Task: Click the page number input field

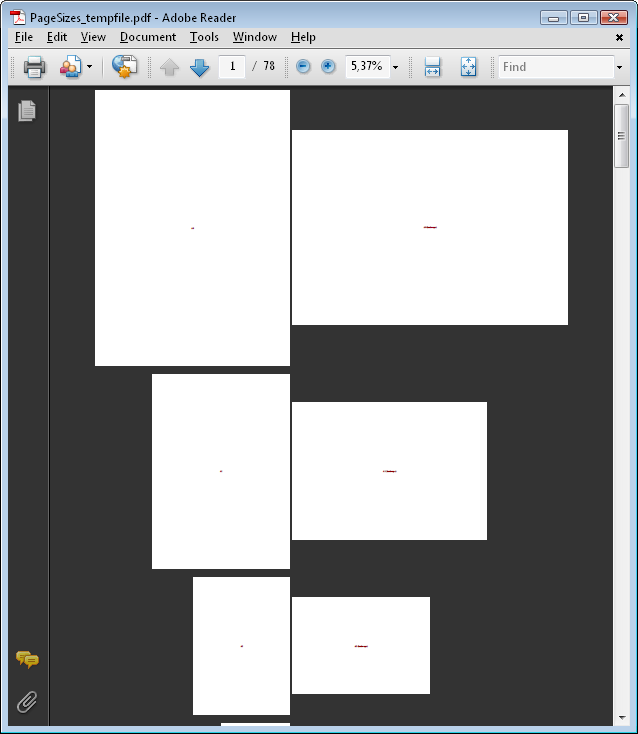Action: click(x=232, y=67)
